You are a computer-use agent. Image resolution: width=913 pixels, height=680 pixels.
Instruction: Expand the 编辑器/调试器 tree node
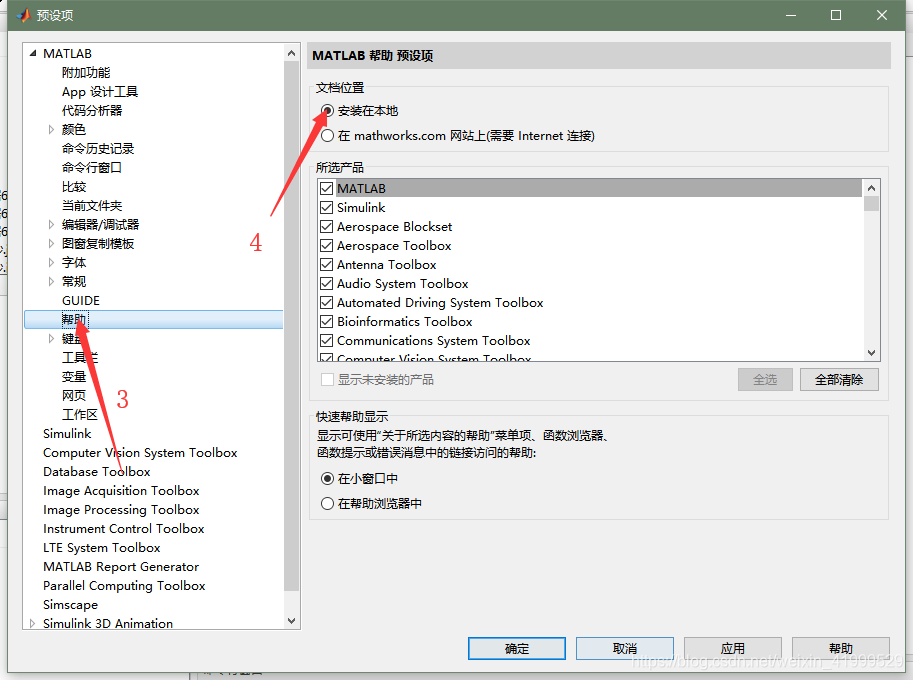point(51,225)
